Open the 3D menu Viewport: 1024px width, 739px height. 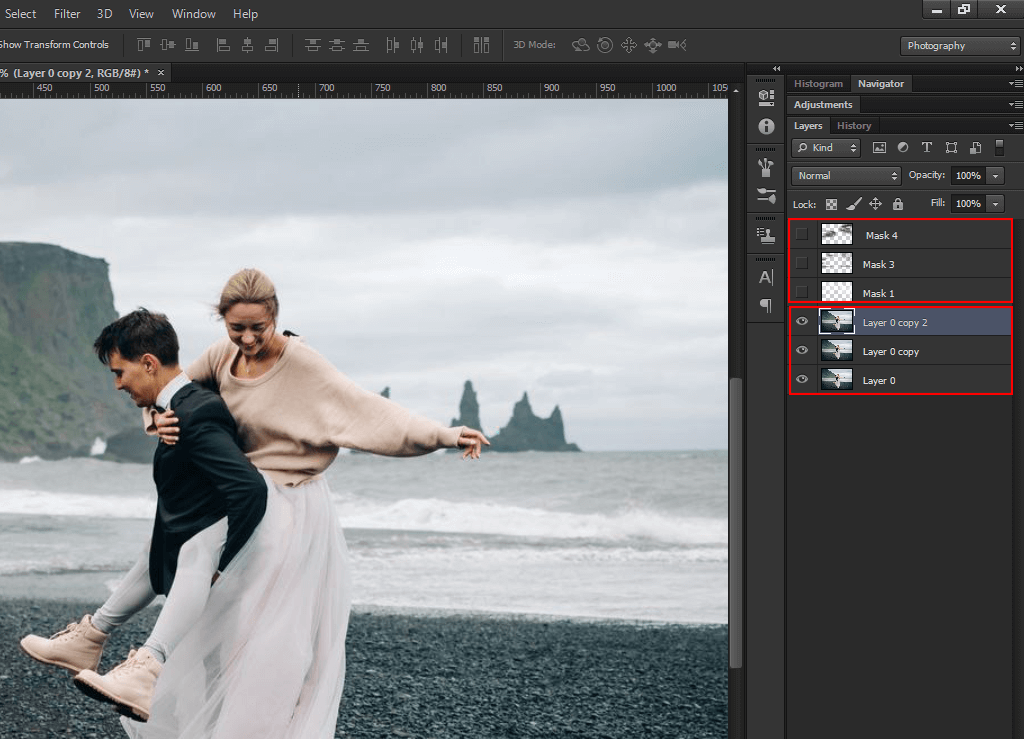click(104, 14)
